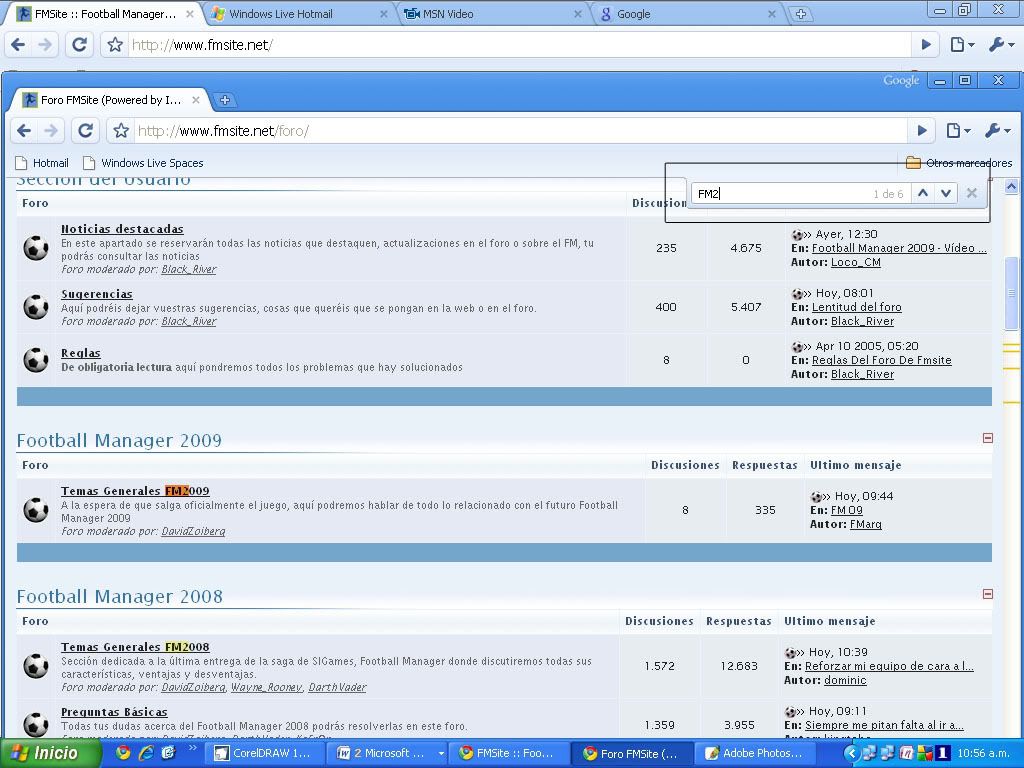This screenshot has width=1024, height=768.
Task: Go to next find result
Action: click(946, 193)
